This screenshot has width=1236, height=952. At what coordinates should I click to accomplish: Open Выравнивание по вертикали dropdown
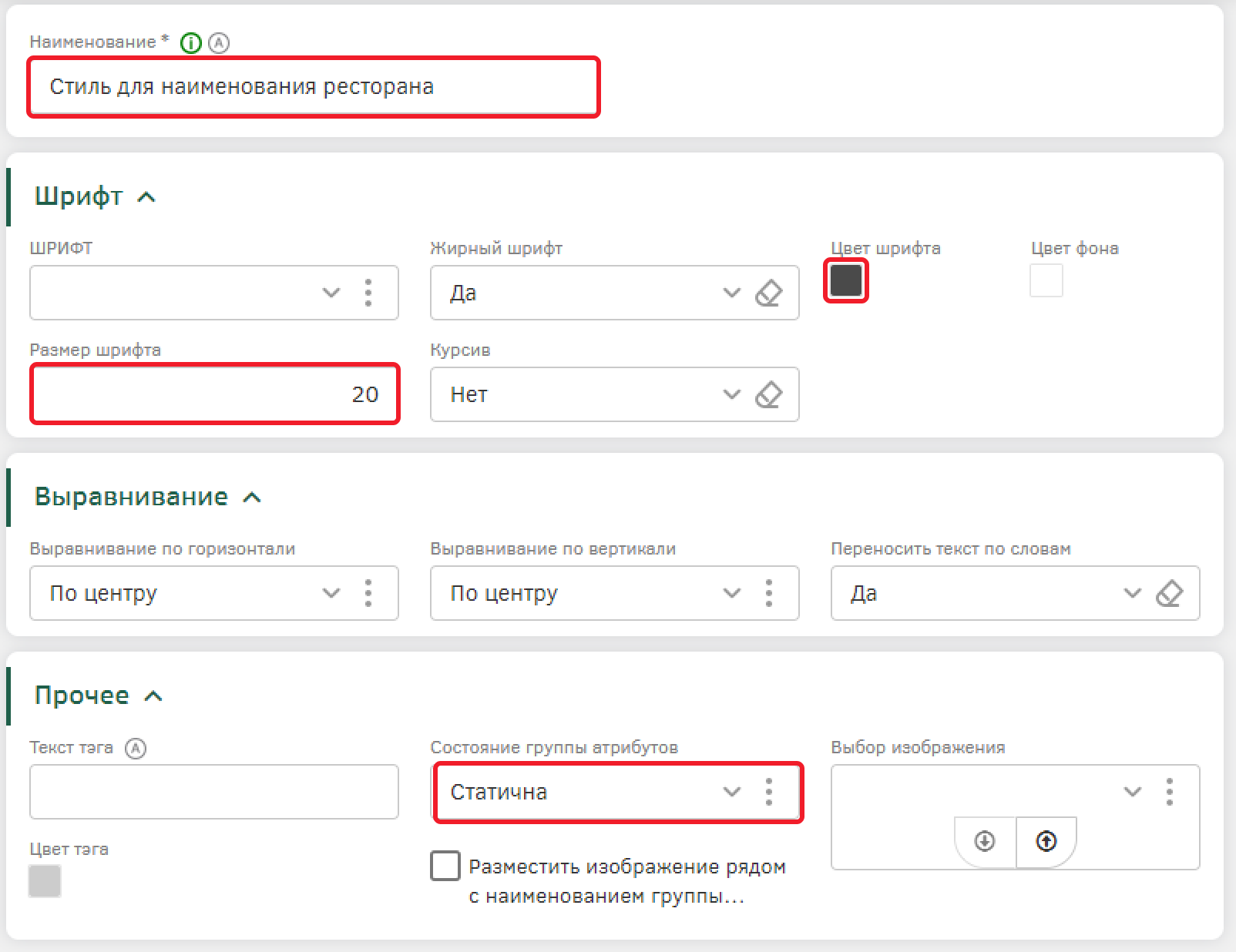point(731,593)
